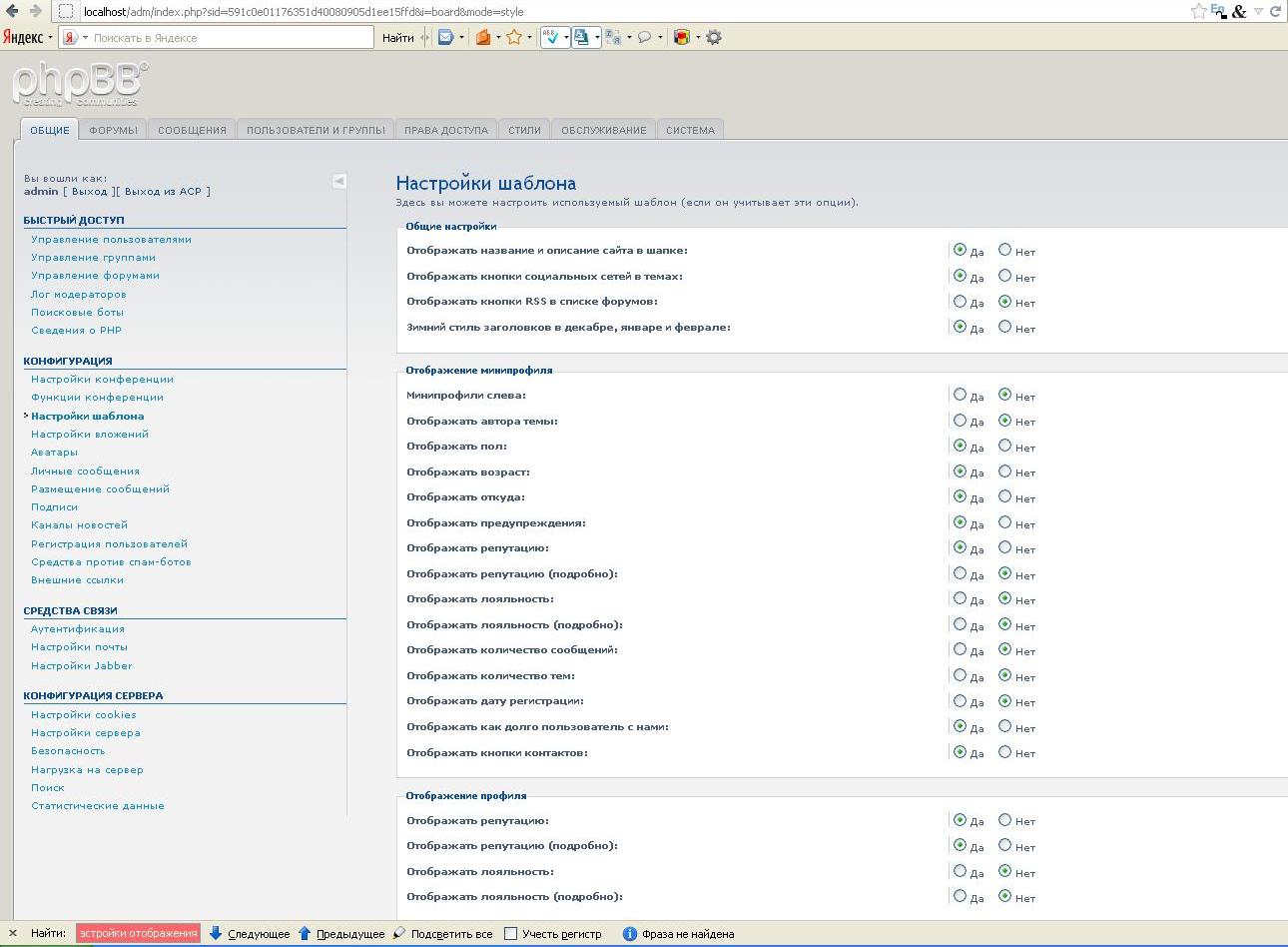
Task: Click the browser back arrow
Action: 14,11
